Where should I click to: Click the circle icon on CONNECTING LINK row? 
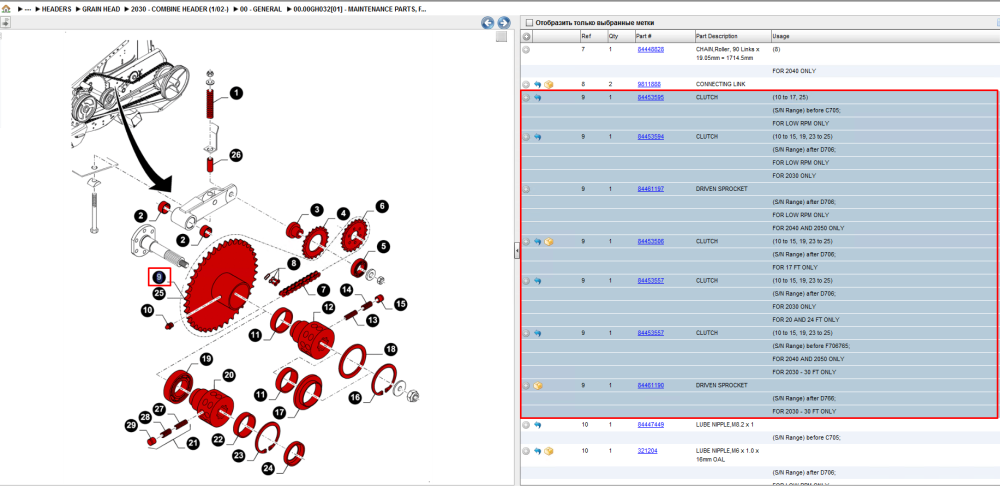point(526,84)
